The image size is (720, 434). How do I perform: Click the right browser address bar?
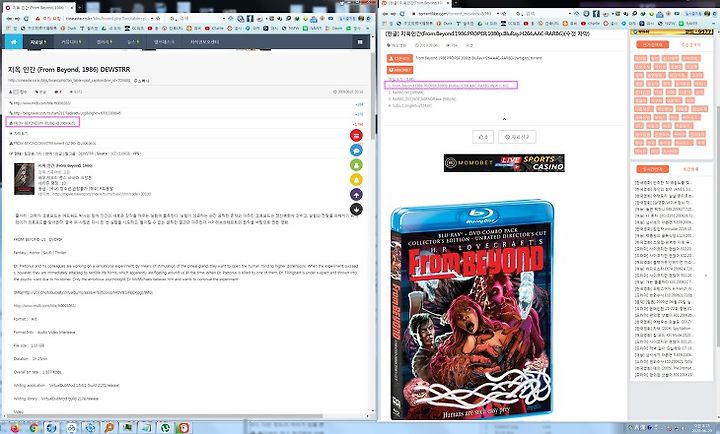[455, 14]
